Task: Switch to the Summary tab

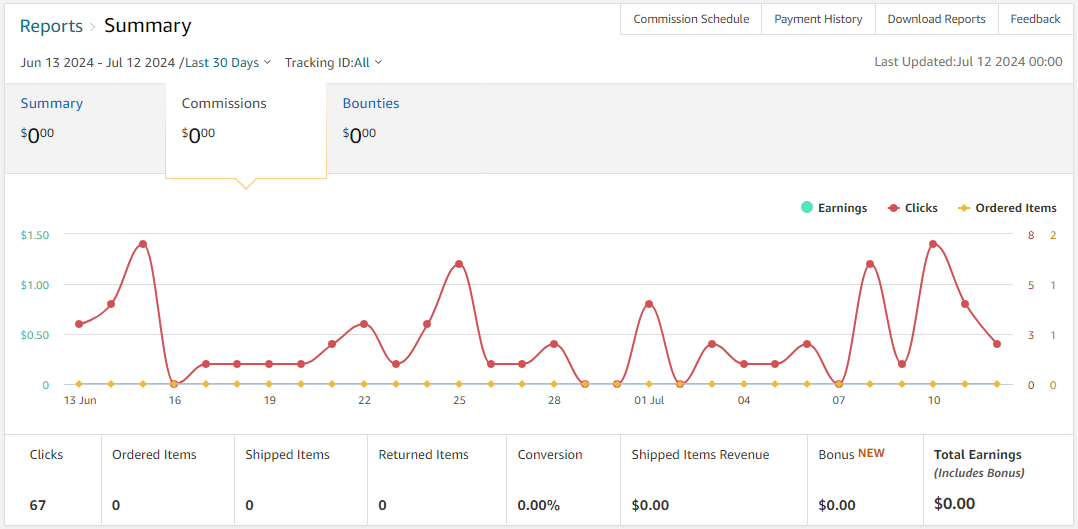Action: 51,103
